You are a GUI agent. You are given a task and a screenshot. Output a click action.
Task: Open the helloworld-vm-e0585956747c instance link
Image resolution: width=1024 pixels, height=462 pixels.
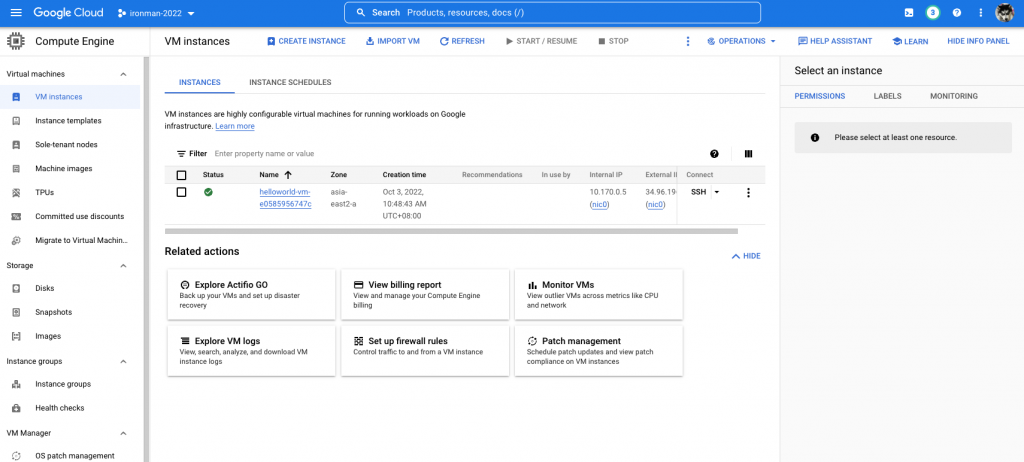[285, 198]
